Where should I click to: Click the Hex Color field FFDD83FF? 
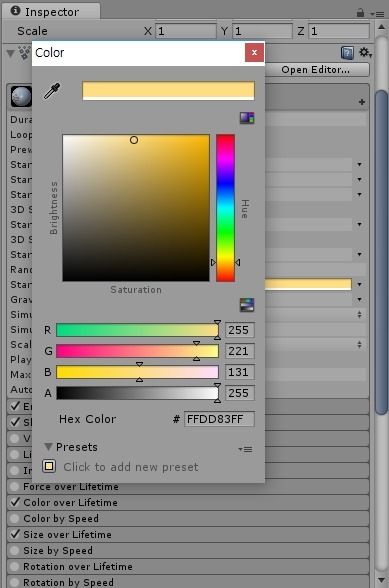click(x=219, y=419)
